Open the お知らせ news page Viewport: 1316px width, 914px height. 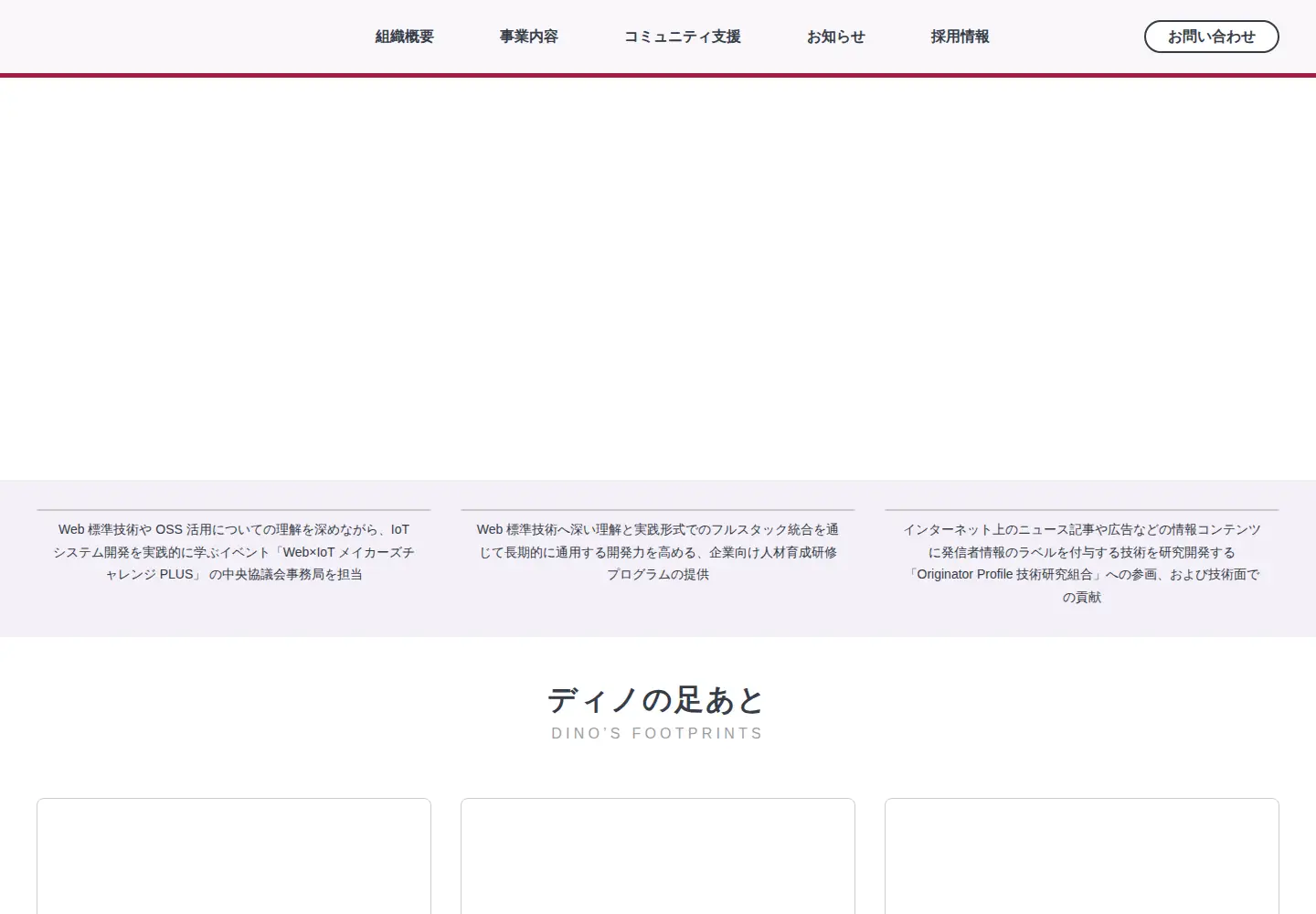(835, 37)
